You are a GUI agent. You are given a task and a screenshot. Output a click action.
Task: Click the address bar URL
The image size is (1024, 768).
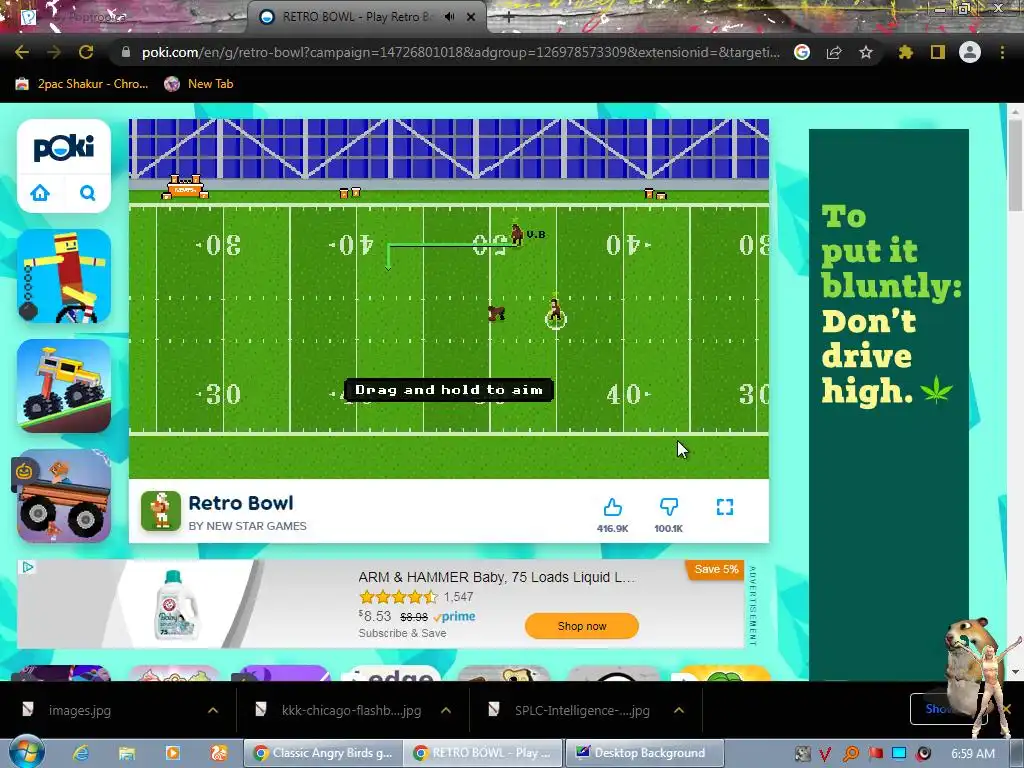[x=460, y=52]
